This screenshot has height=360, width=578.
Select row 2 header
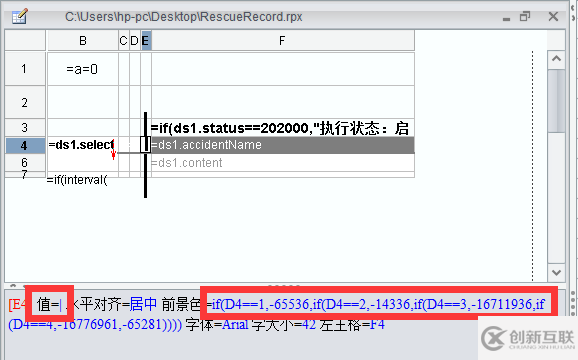(x=24, y=102)
